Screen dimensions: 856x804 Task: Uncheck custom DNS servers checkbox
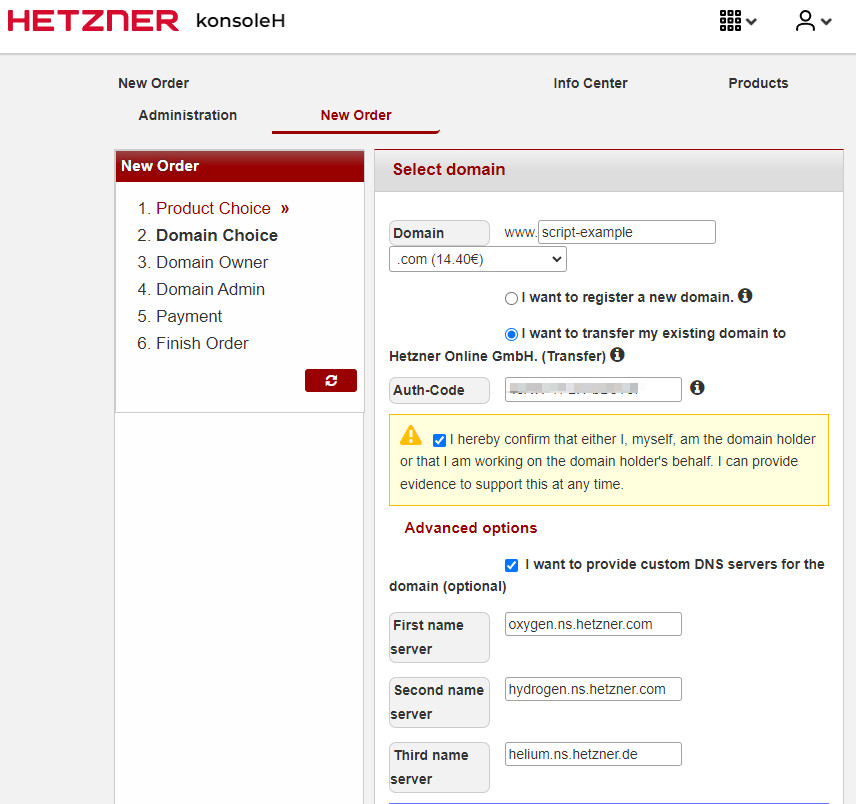coord(512,565)
